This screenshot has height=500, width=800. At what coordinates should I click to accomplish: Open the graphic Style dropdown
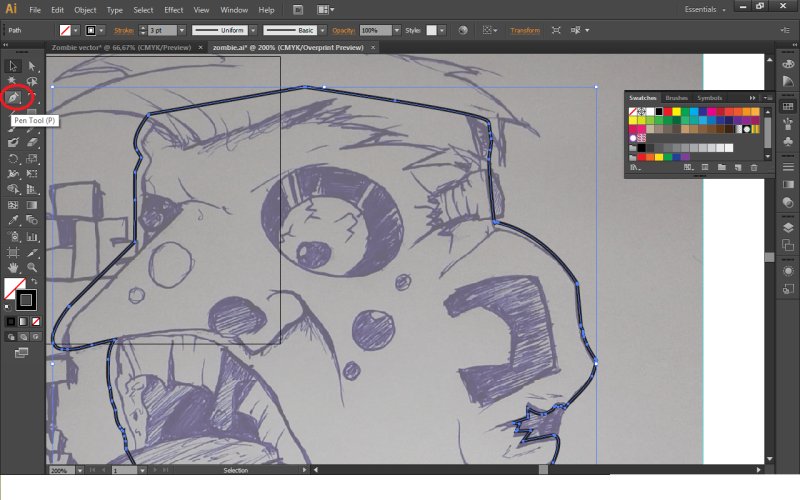click(x=442, y=31)
